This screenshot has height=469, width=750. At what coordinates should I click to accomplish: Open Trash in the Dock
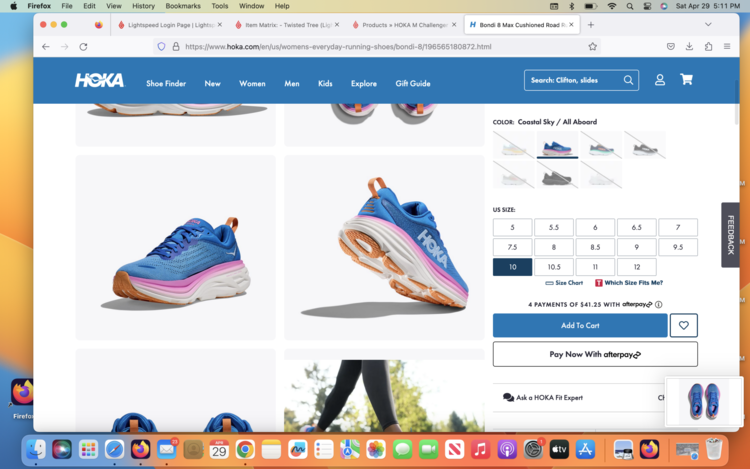point(714,449)
